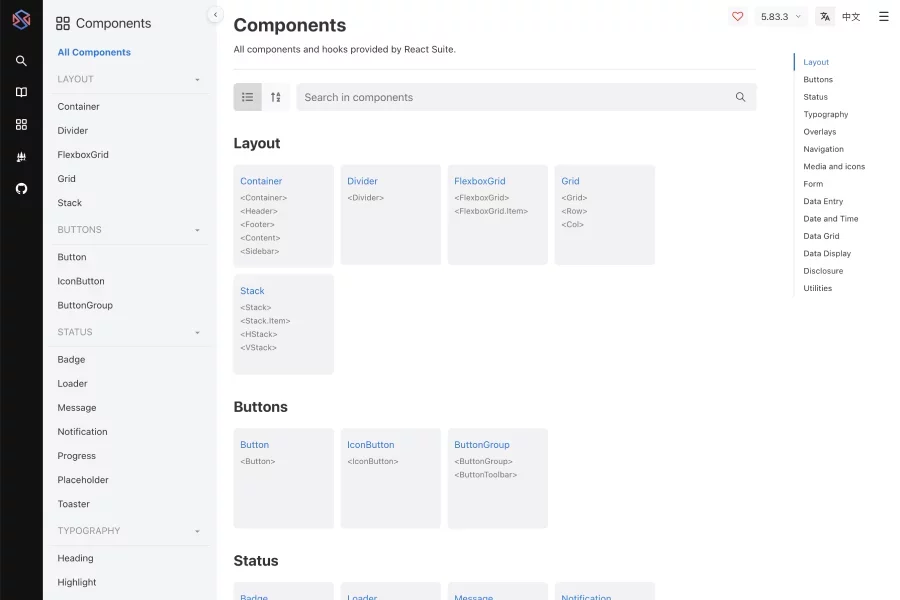Click the React Suite logo

click(x=21, y=19)
